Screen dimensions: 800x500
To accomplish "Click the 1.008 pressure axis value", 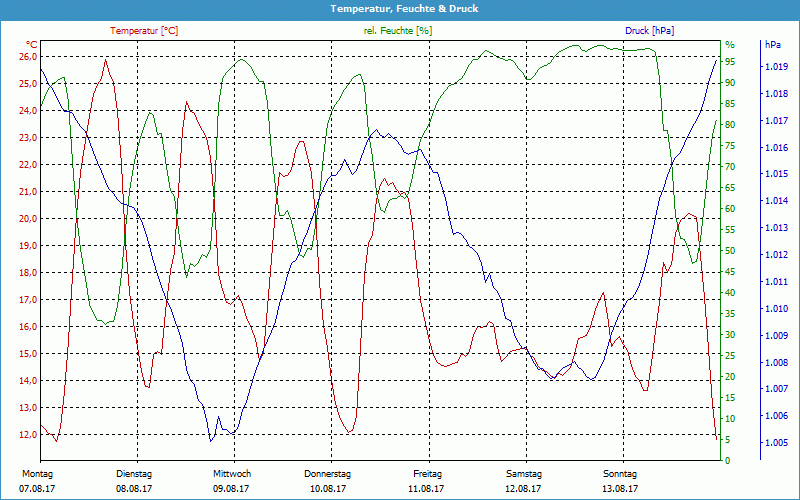I will [776, 363].
